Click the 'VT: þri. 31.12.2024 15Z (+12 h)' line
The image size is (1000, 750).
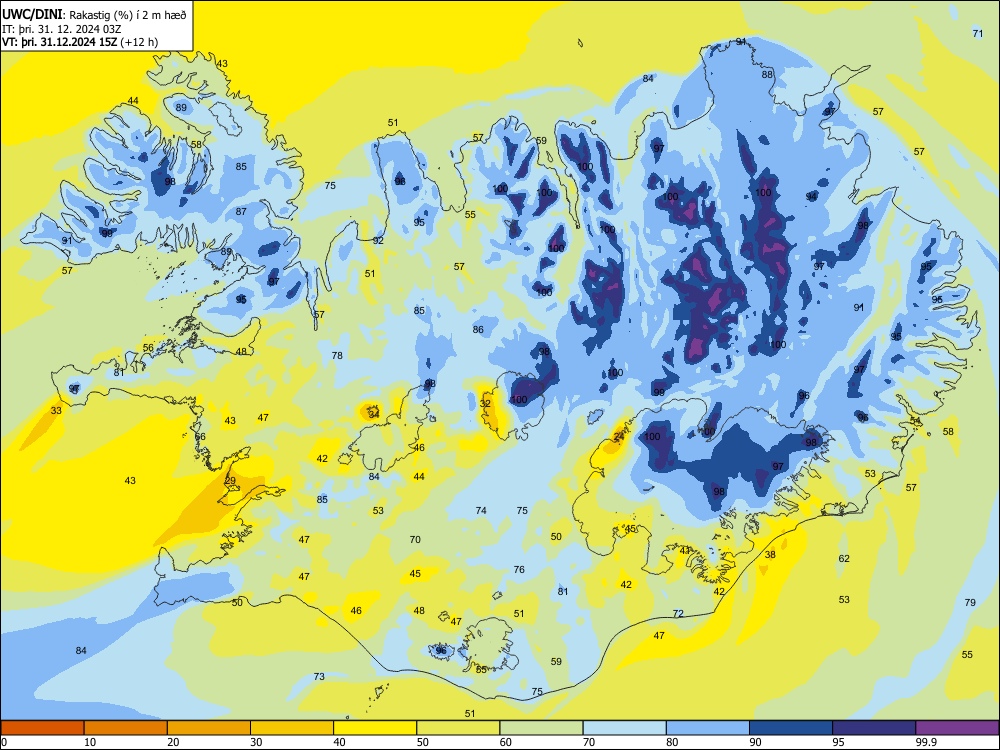pyautogui.click(x=80, y=42)
